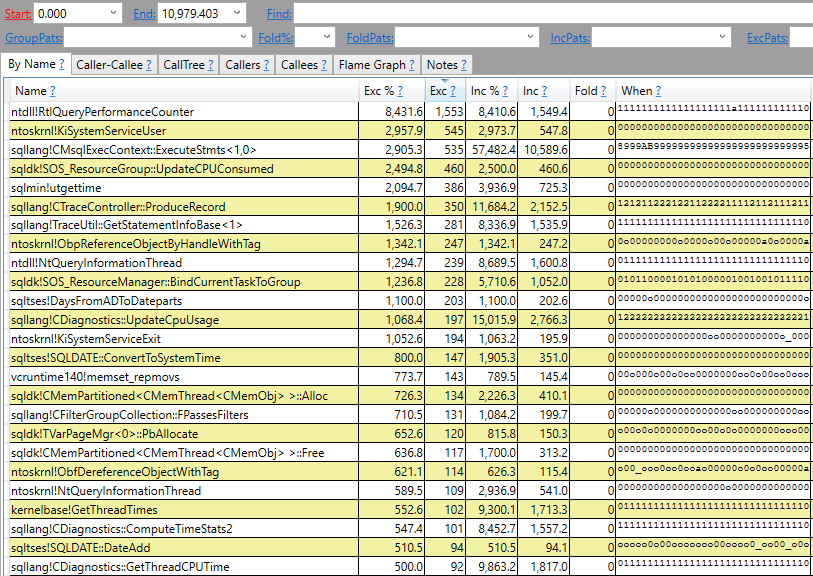Click the Fold% link

pos(276,38)
